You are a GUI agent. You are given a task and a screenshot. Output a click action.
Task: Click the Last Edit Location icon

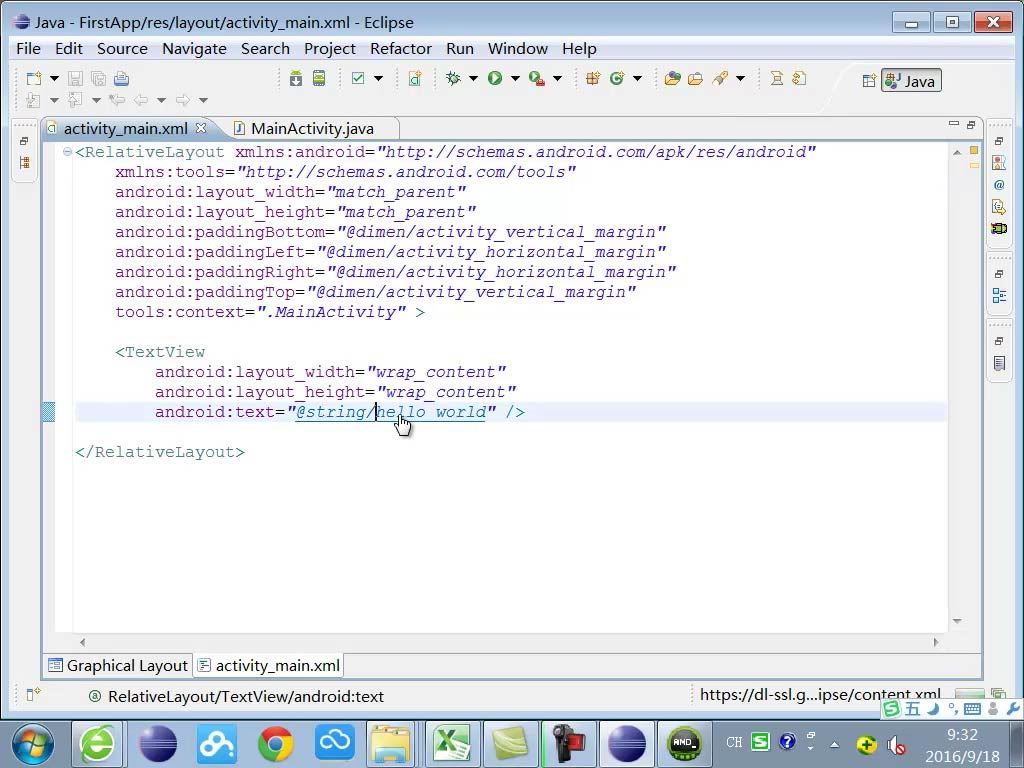118,100
